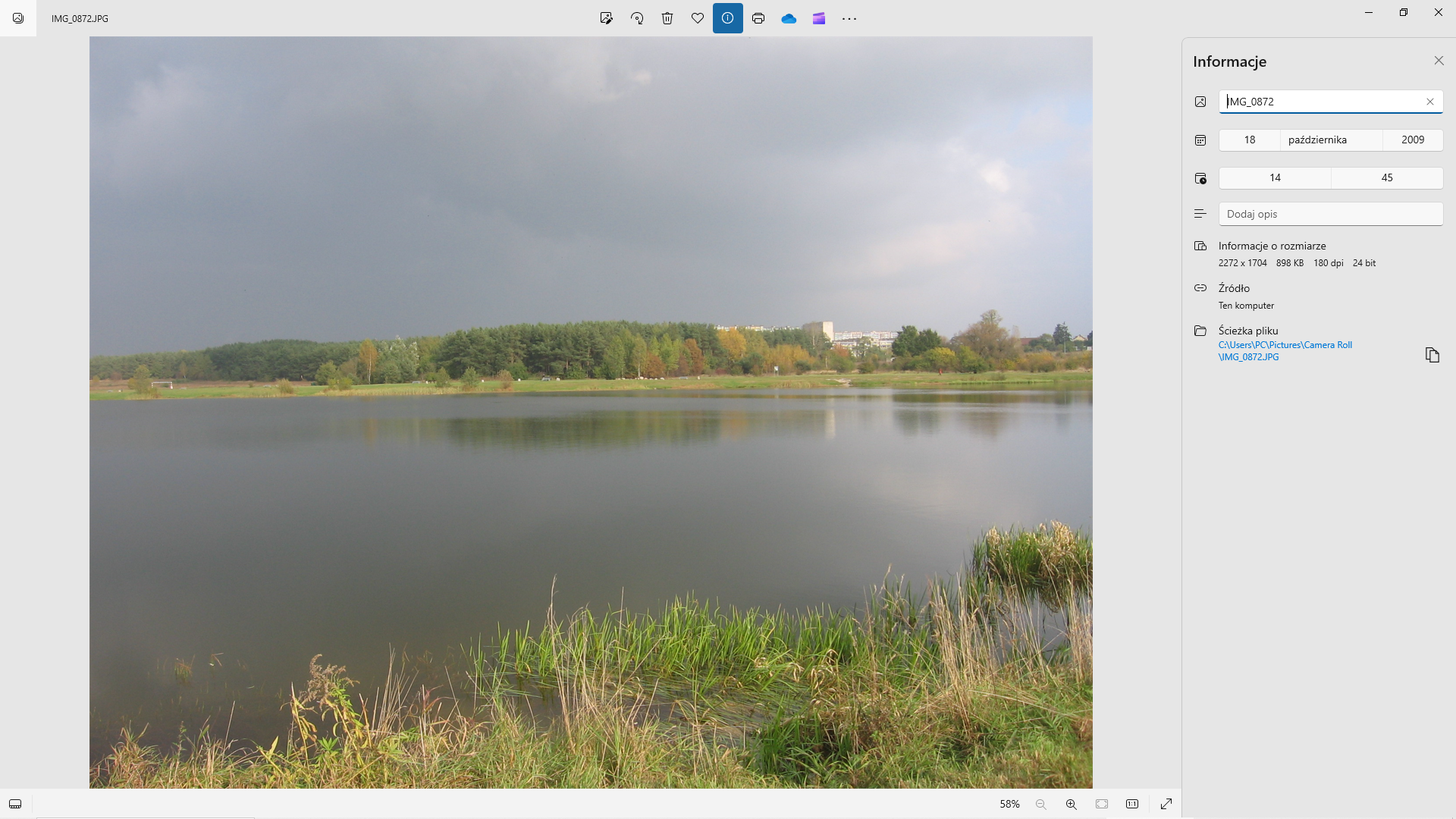Open the OneDrive cloud icon
The height and width of the screenshot is (819, 1456).
pos(789,18)
